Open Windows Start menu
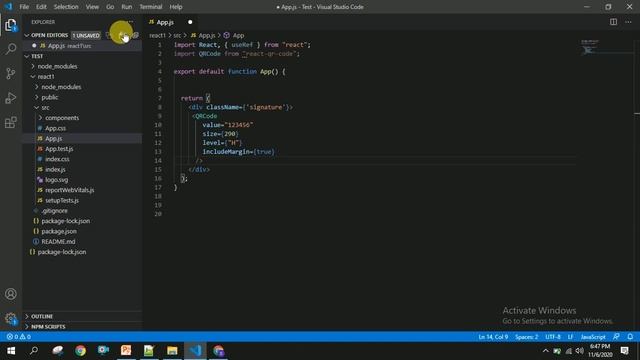 [x=11, y=351]
